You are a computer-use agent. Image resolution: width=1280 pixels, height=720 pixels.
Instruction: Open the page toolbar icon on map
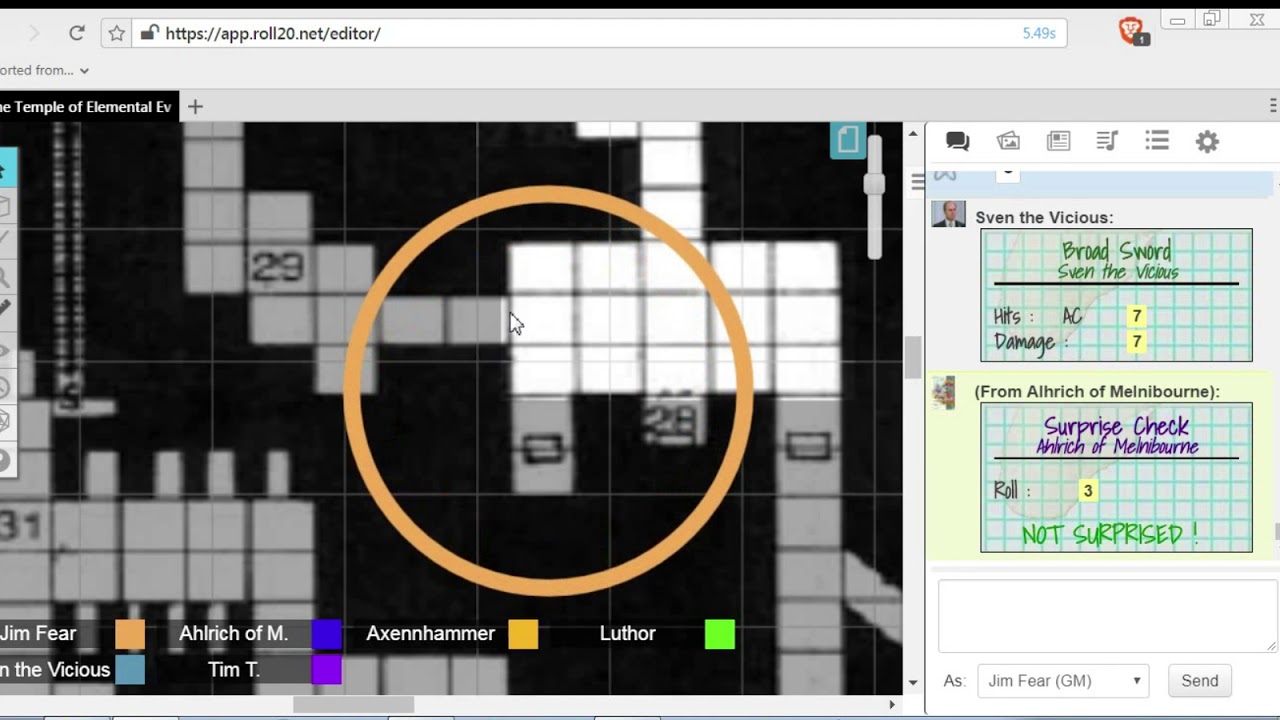pos(848,140)
